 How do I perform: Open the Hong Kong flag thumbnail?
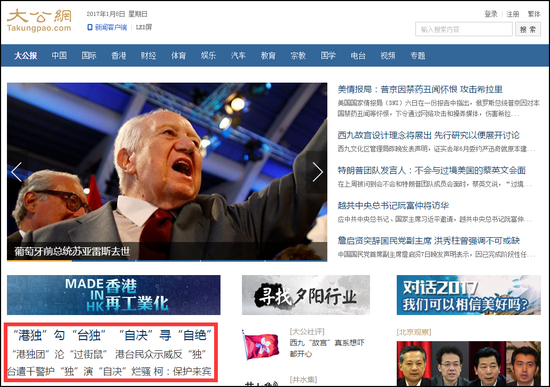coord(261,346)
